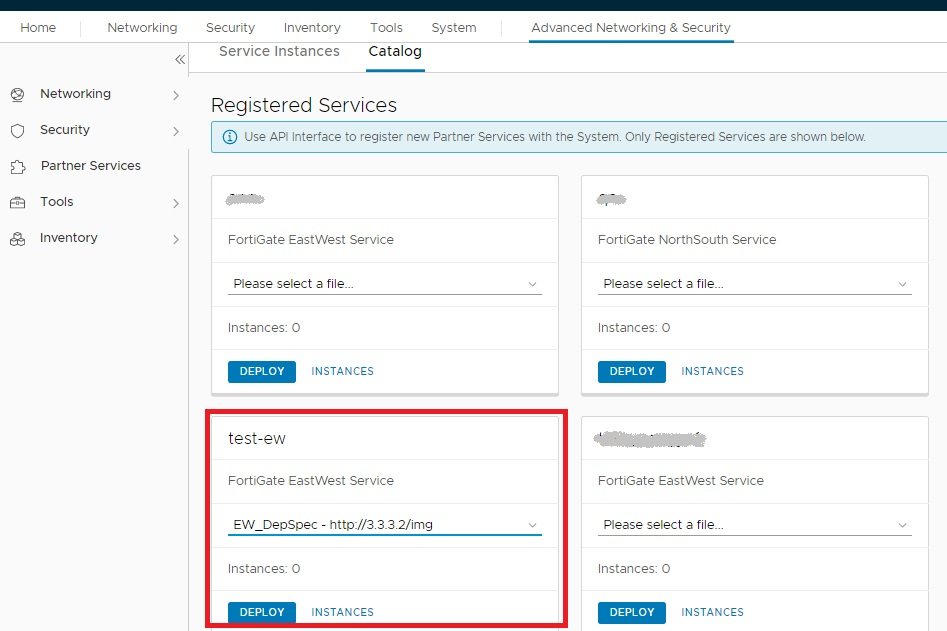Viewport: 947px width, 631px height.
Task: Deploy the bottom-right FortiGate EastWest service
Action: click(x=632, y=612)
